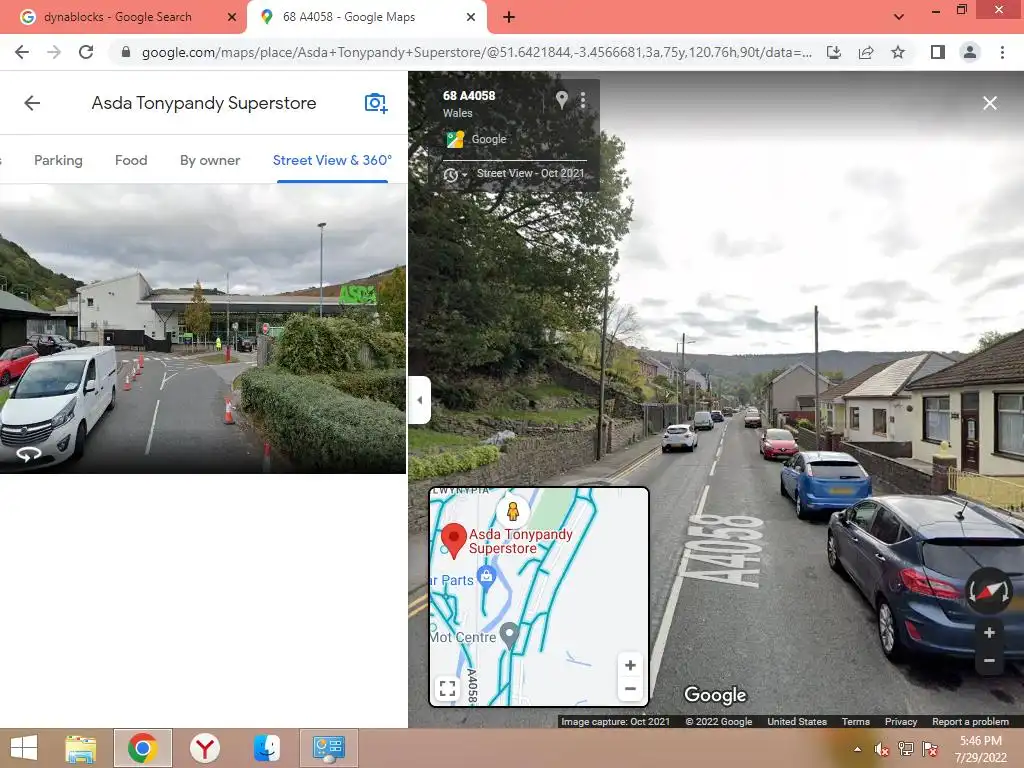Click the share page icon
Viewport: 1024px width, 768px height.
pyautogui.click(x=866, y=52)
